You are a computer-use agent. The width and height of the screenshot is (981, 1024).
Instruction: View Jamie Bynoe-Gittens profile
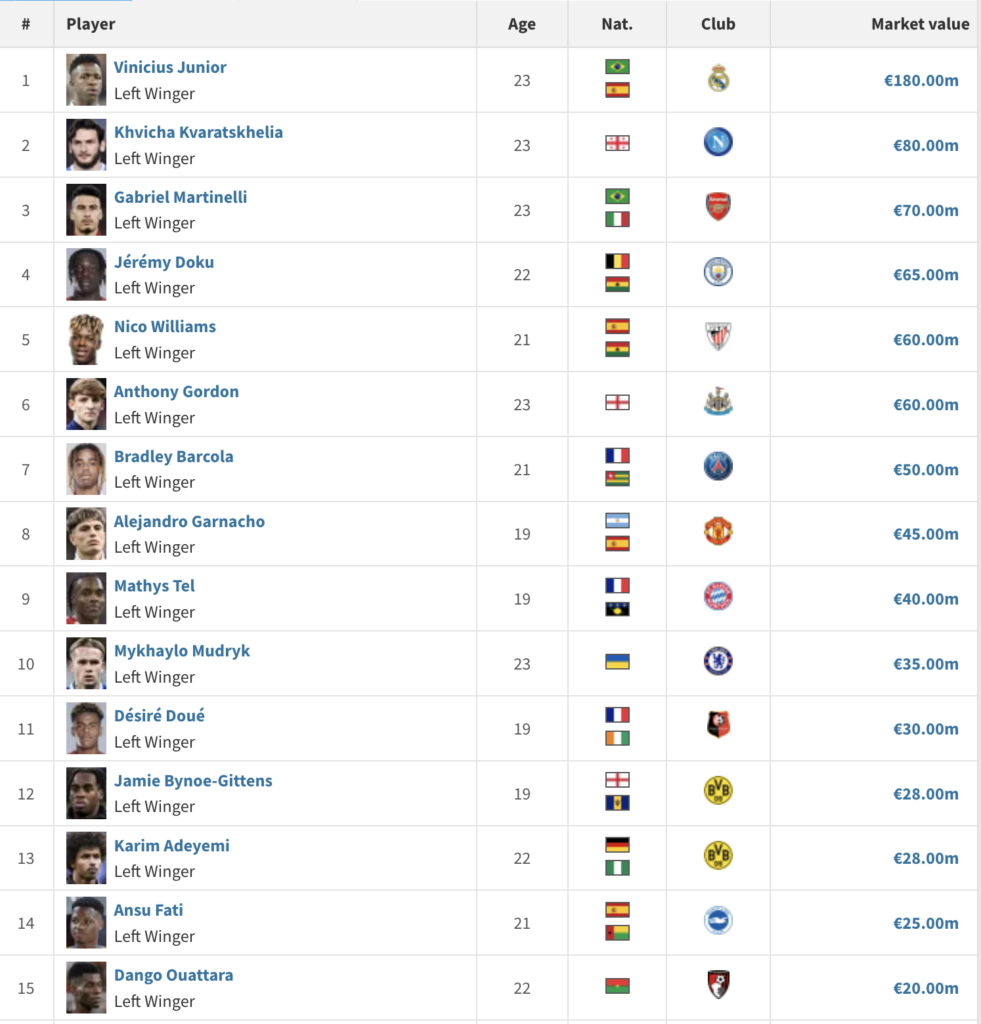click(193, 780)
